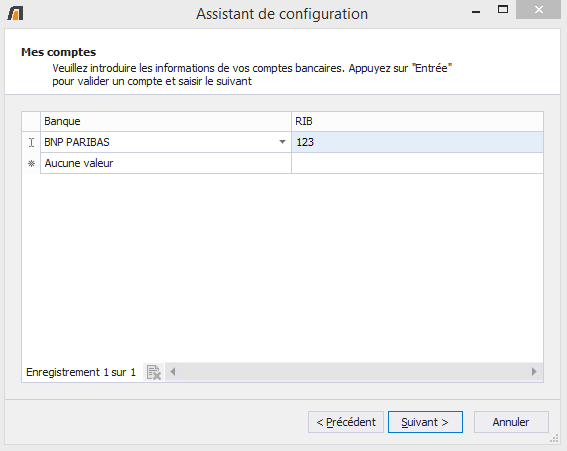
Task: Click the application logo icon in title bar
Action: [16, 13]
